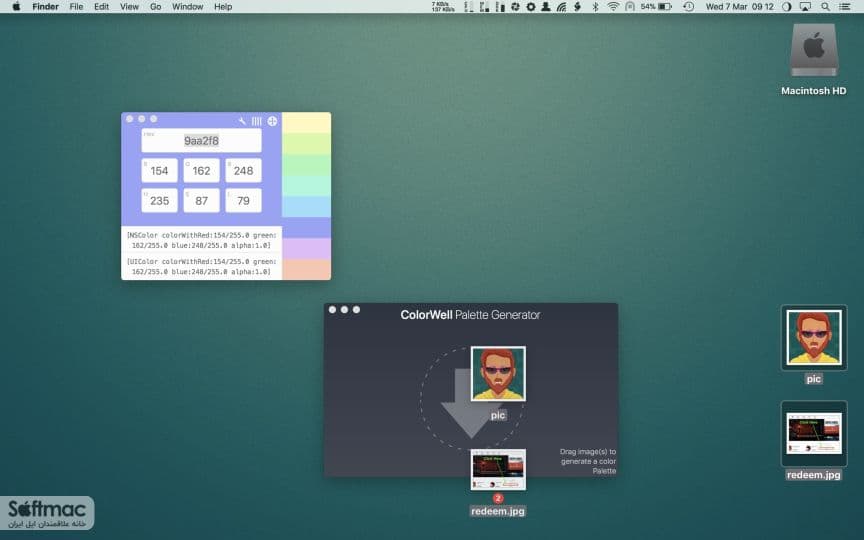
Task: Pick the mint aqua swatch
Action: tap(306, 186)
